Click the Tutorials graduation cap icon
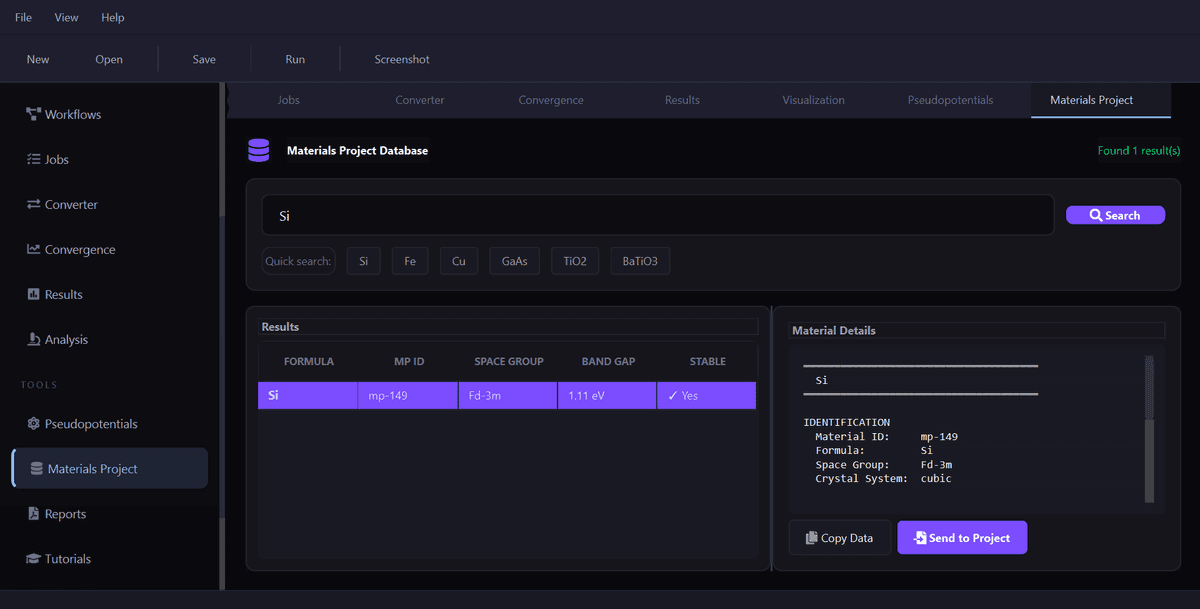1200x609 pixels. coord(33,559)
